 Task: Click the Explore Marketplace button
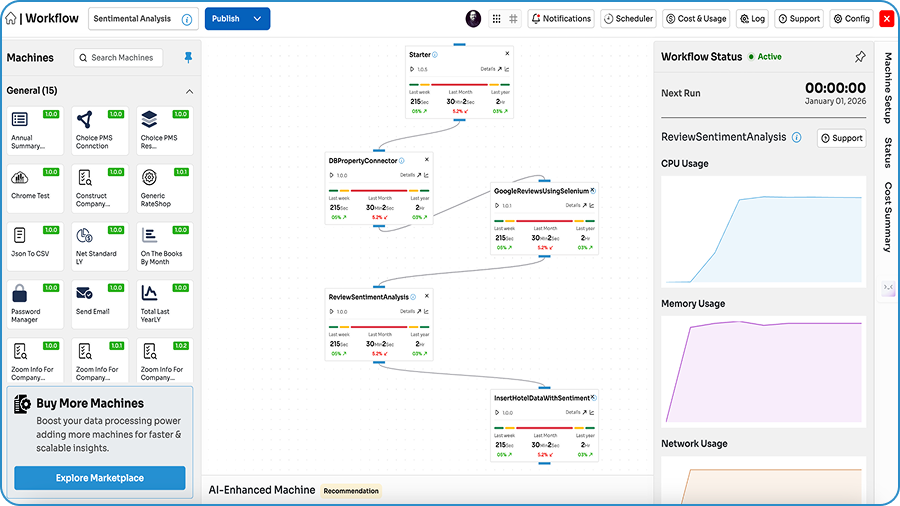100,478
